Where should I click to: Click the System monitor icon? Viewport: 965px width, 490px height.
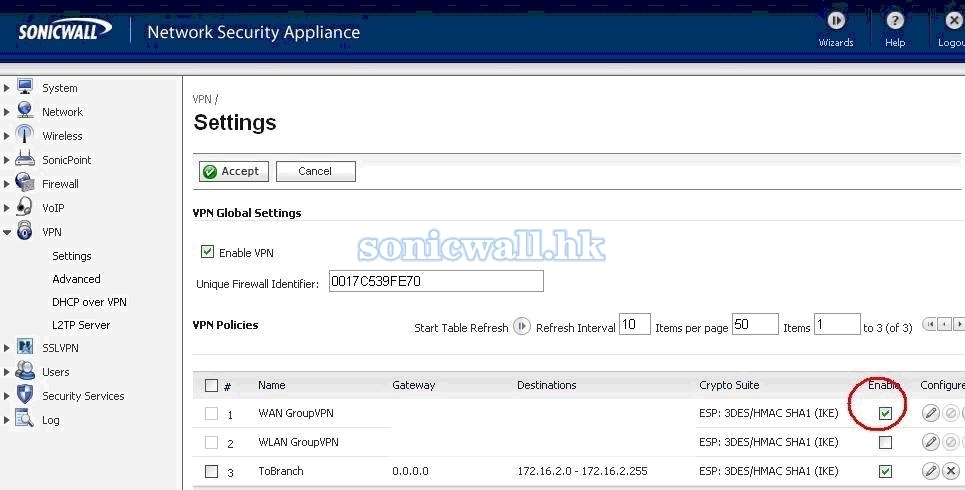pos(25,87)
